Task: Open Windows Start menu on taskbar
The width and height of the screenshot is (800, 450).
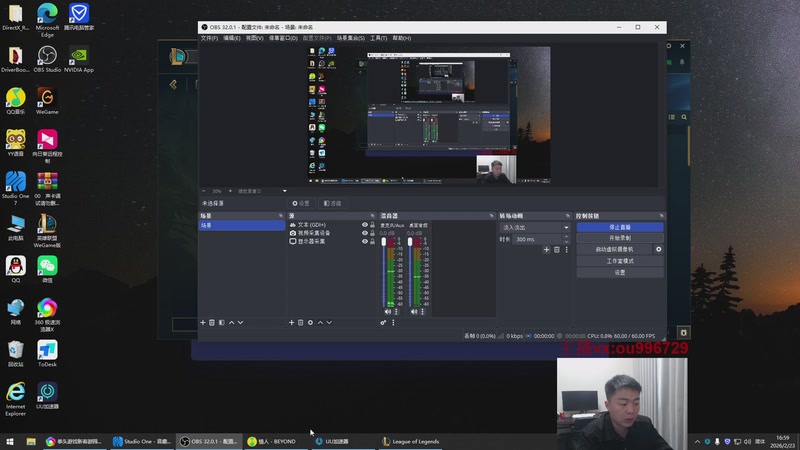Action: point(10,441)
